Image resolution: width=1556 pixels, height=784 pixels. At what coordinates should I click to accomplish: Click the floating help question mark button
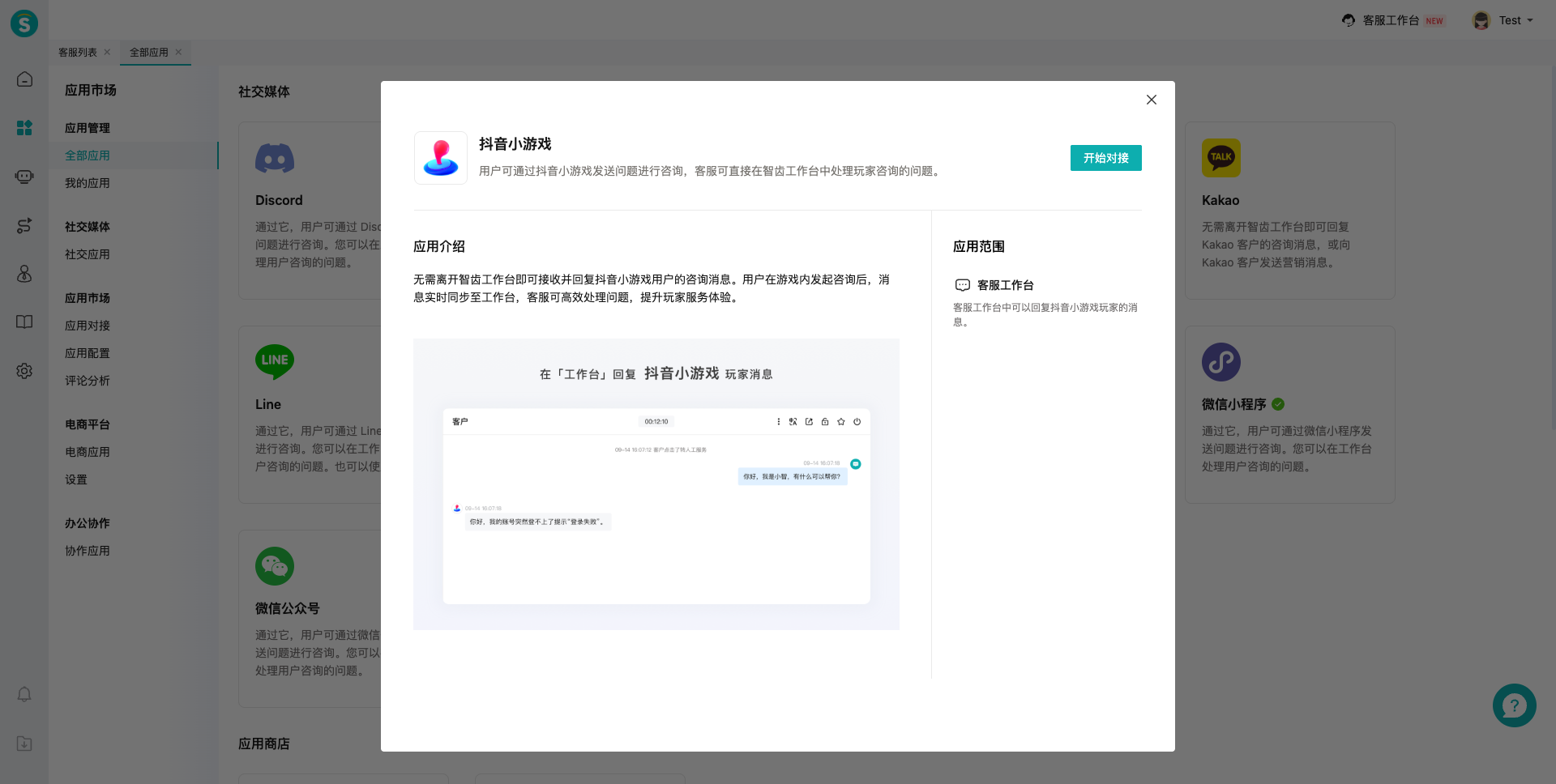click(x=1514, y=705)
